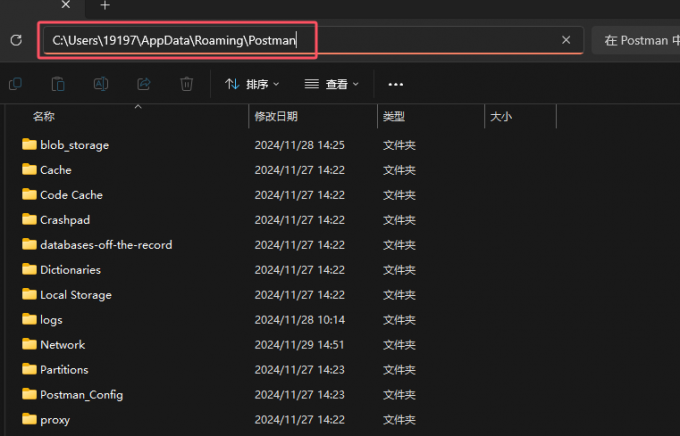Select the Partitions folder

pyautogui.click(x=64, y=370)
